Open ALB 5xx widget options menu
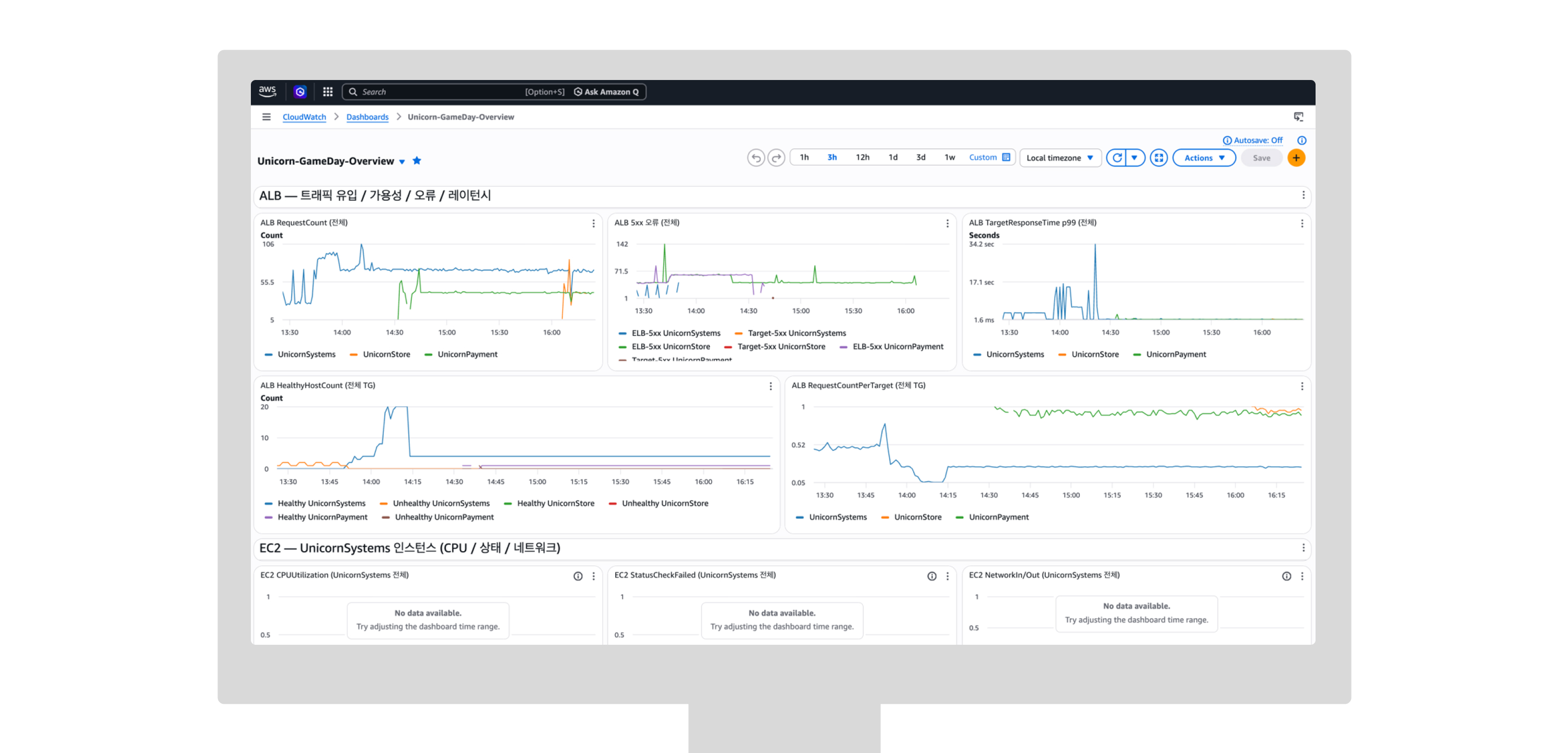Image resolution: width=1568 pixels, height=753 pixels. tap(947, 224)
